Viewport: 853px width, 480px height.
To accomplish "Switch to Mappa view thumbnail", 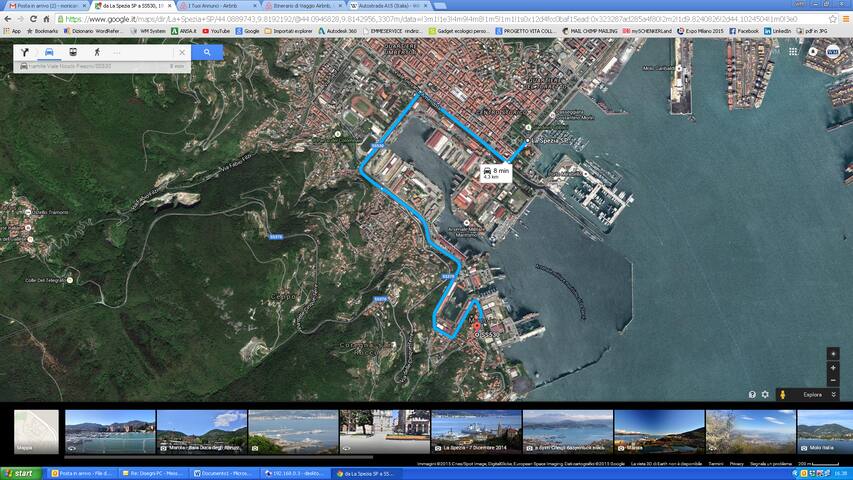I will [x=36, y=431].
